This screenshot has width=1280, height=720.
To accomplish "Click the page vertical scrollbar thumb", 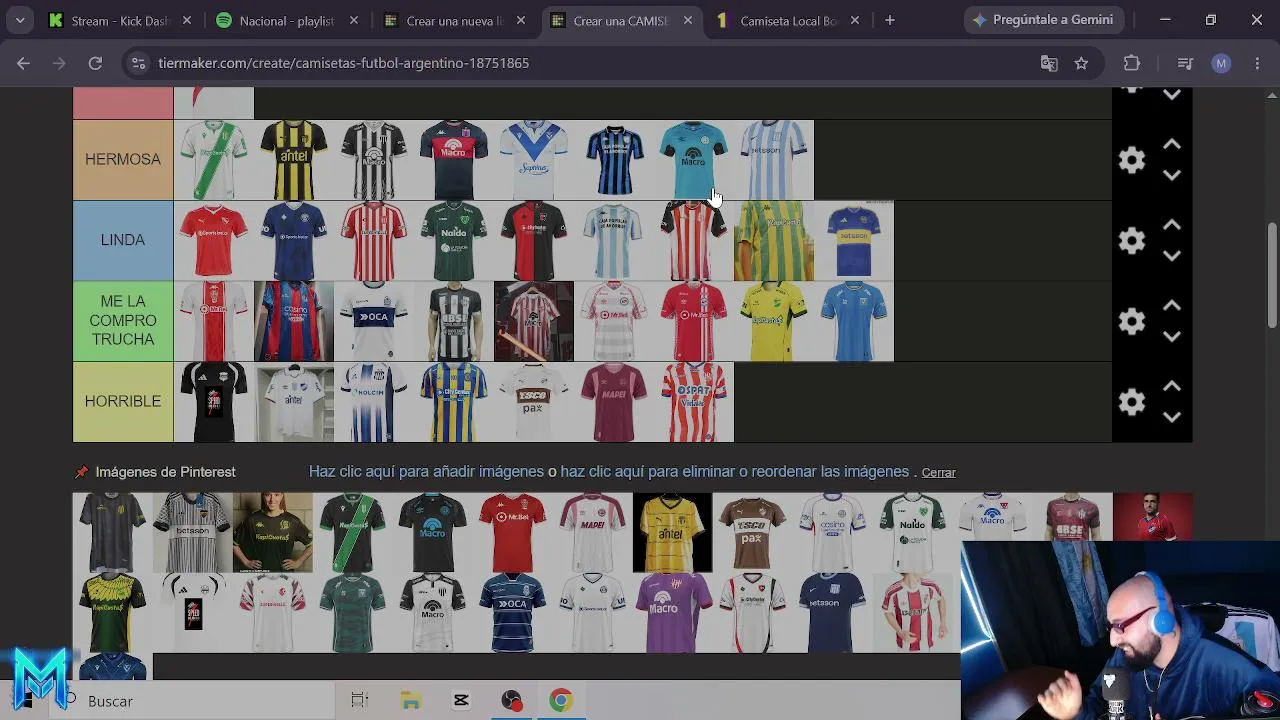I will click(x=1272, y=275).
